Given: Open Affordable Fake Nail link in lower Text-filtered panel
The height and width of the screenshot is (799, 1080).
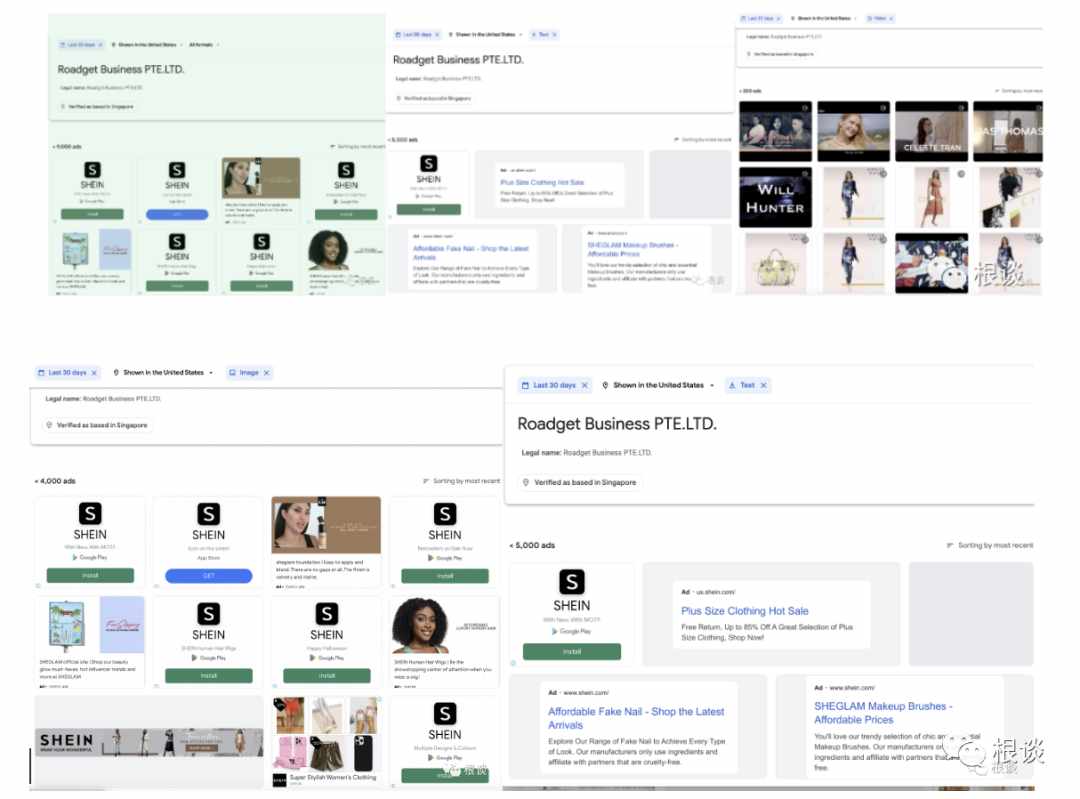Looking at the screenshot, I should [636, 718].
